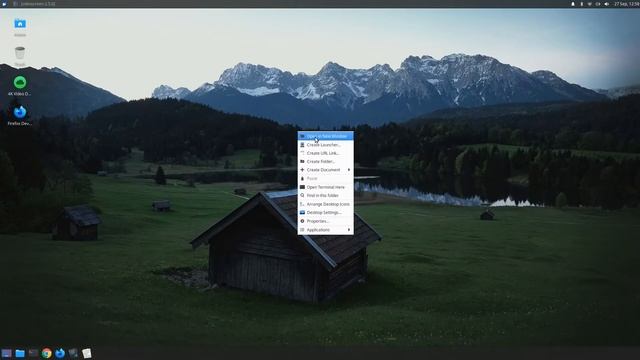Open the text document icon in the dock
Screen dimensions: 640x360
click(87, 353)
